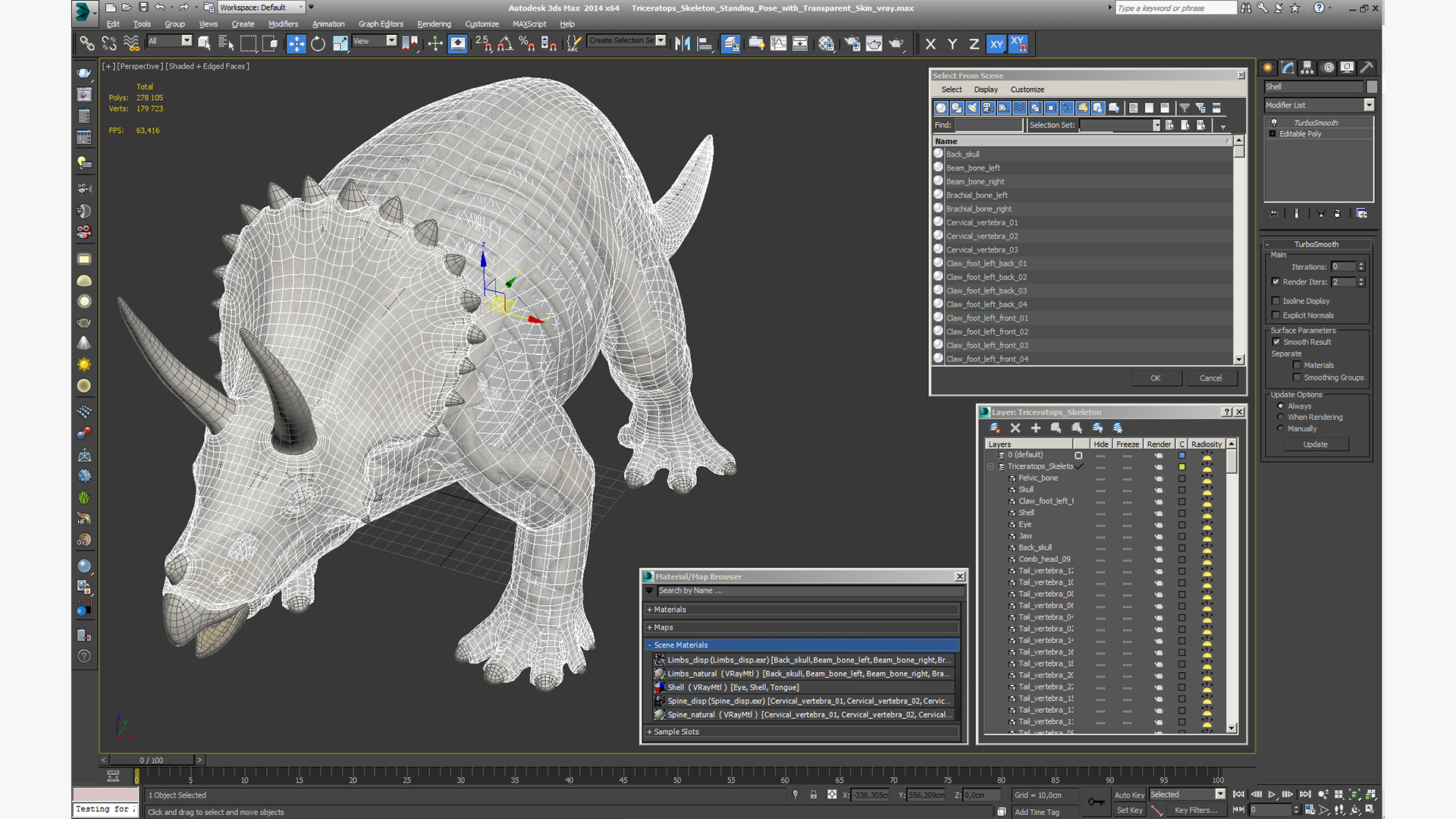Click the Select and Link tool
The width and height of the screenshot is (1456, 819).
click(87, 44)
